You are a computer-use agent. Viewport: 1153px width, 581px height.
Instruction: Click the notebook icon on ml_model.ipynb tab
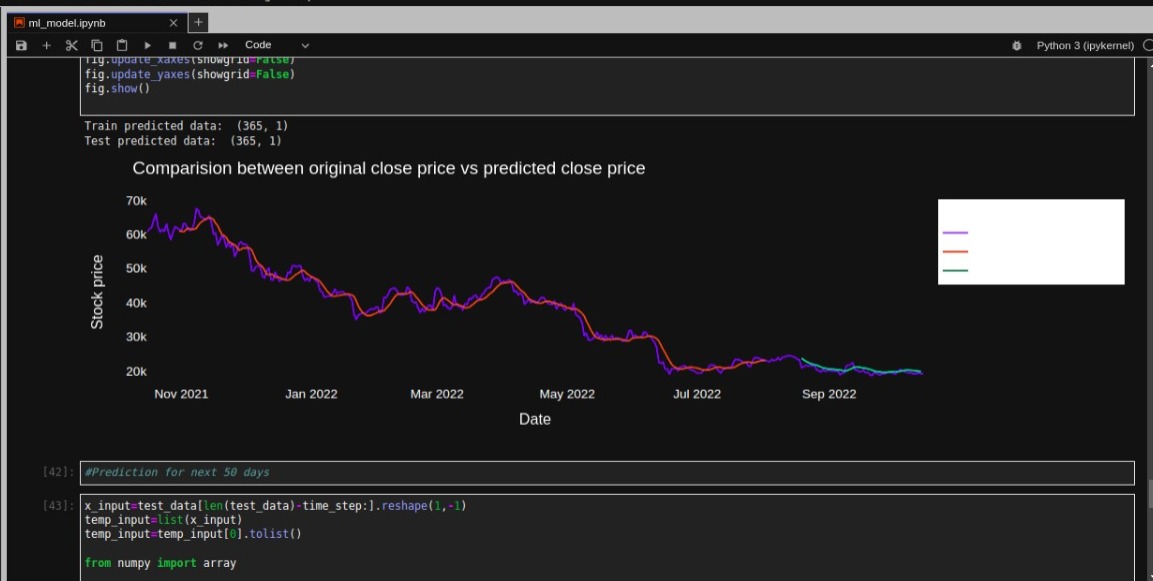[x=19, y=23]
